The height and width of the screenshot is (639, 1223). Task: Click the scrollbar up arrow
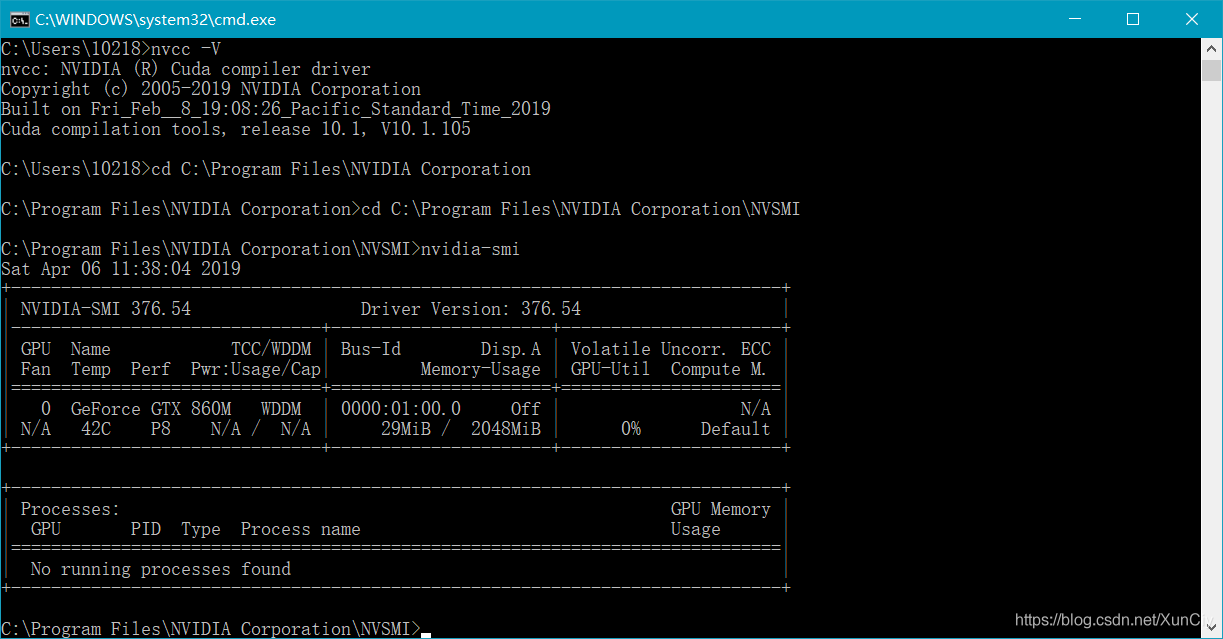tap(1212, 48)
